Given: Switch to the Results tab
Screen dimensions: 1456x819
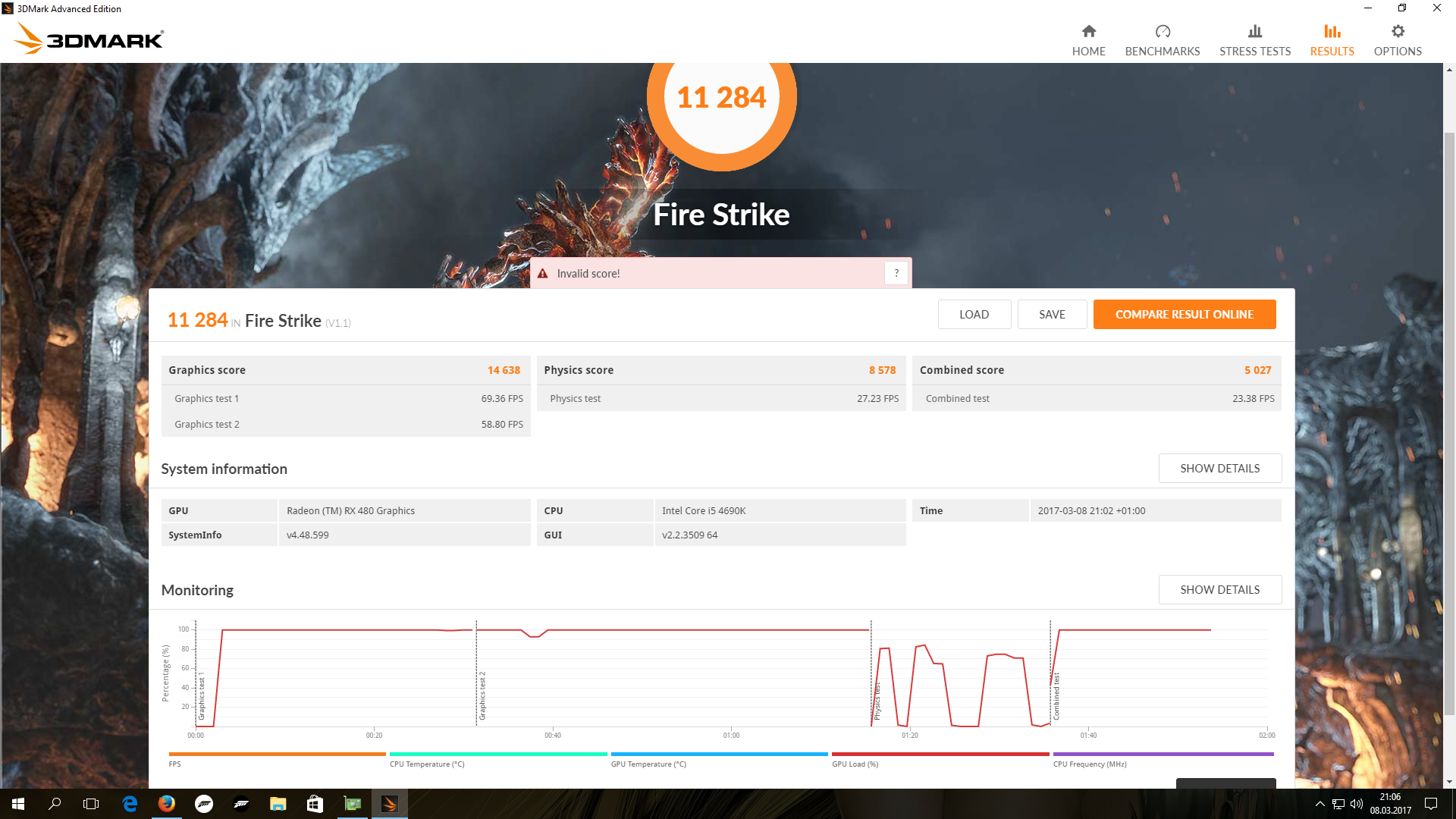Looking at the screenshot, I should [x=1332, y=39].
